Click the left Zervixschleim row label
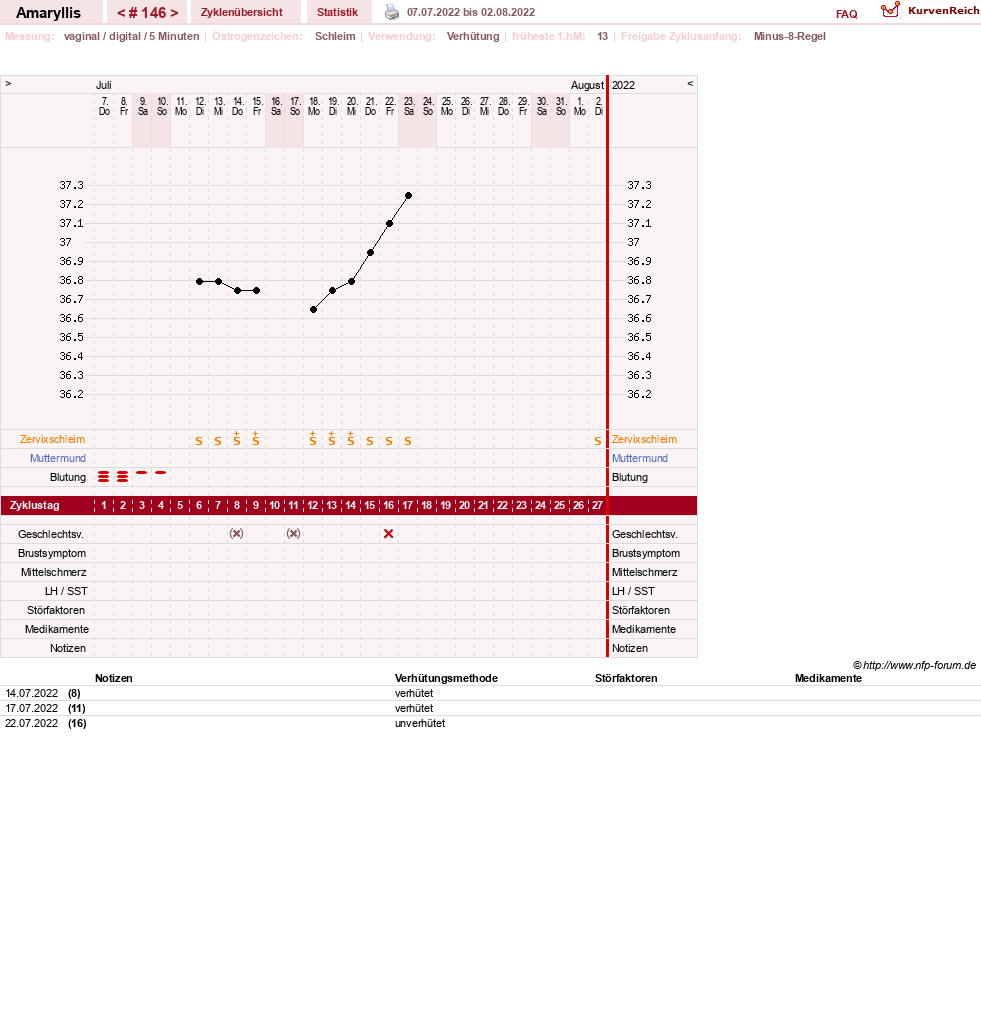The image size is (981, 1017). (x=53, y=439)
